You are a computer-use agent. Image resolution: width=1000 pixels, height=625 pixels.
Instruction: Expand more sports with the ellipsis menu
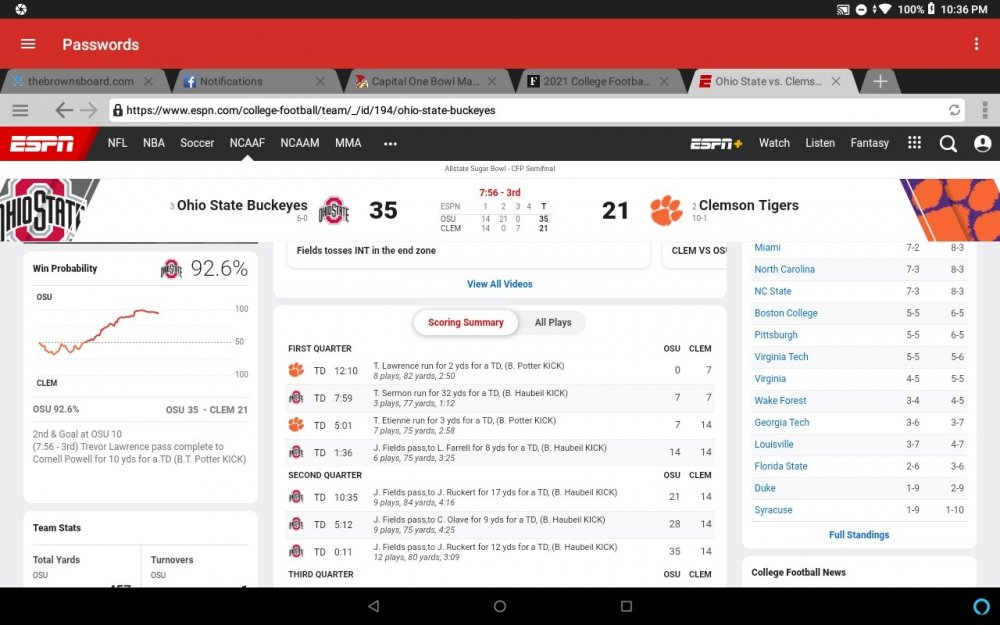click(x=390, y=143)
